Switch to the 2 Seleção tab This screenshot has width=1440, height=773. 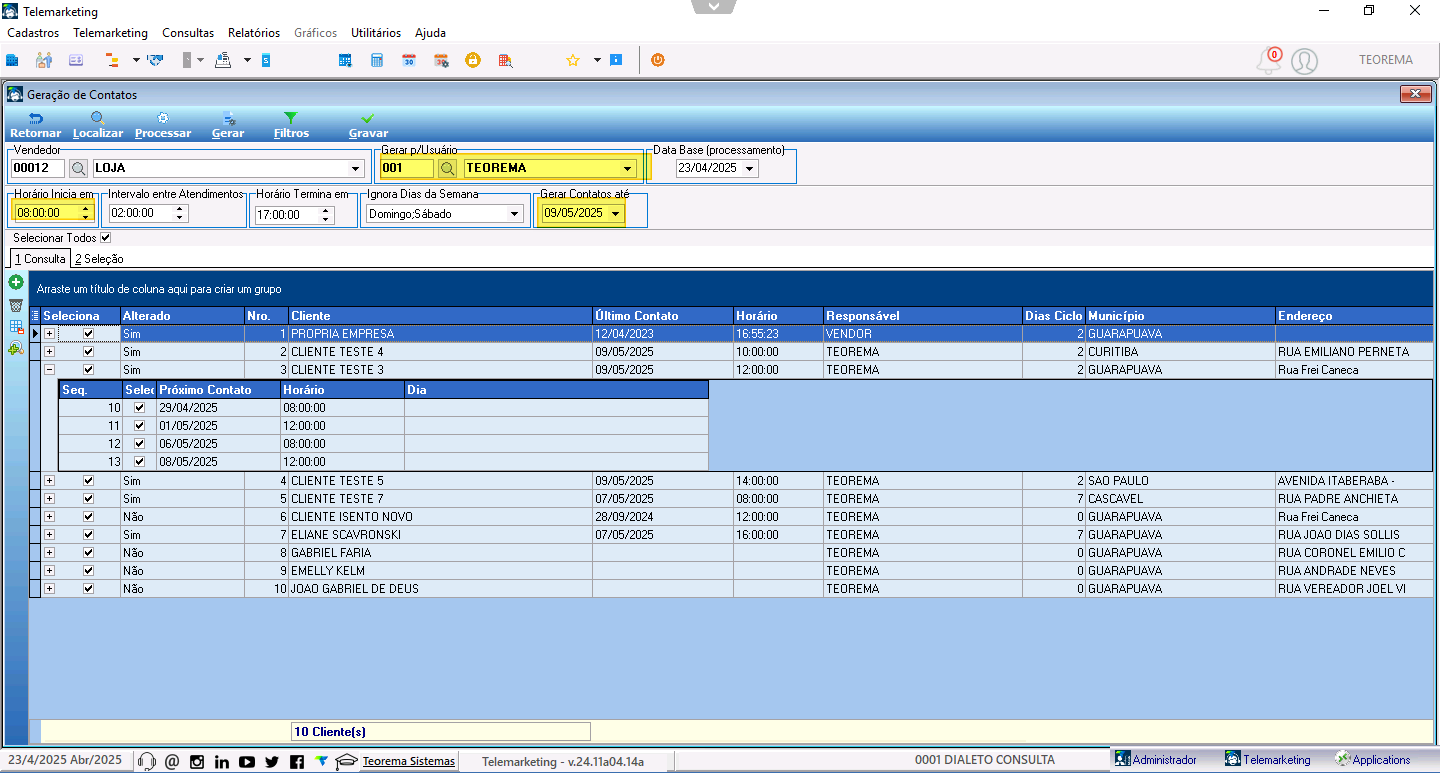coord(99,259)
